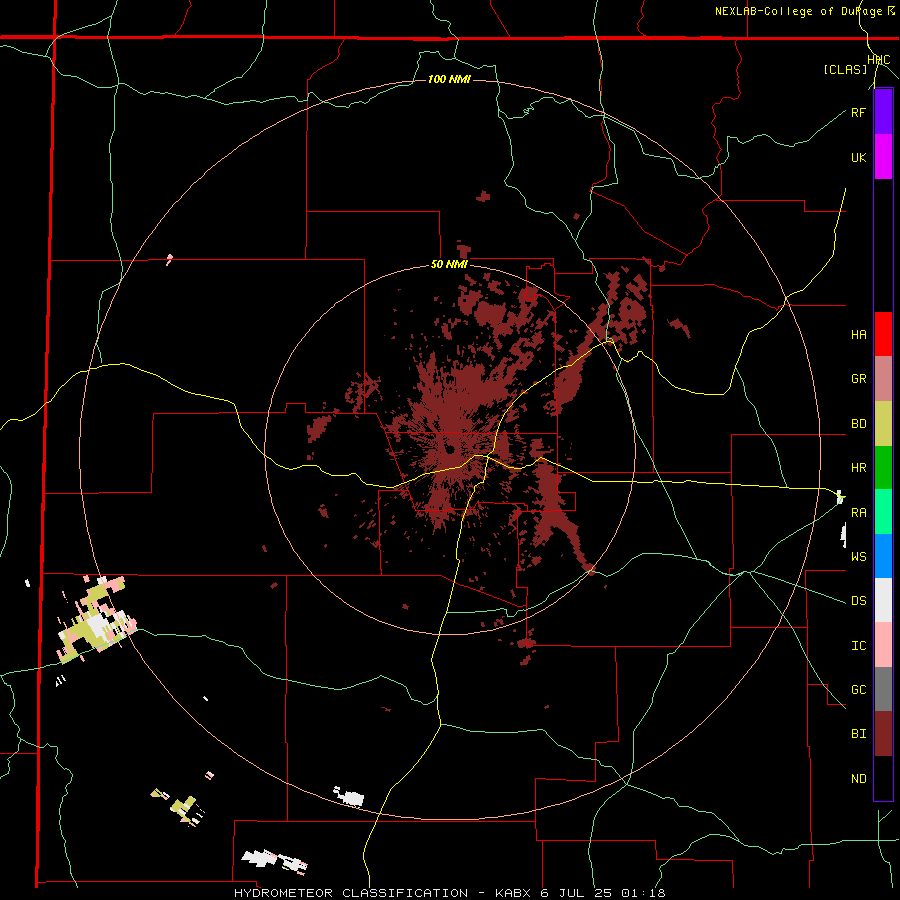Select the DS white legend swatch
Viewport: 900px width, 900px height.
(883, 600)
